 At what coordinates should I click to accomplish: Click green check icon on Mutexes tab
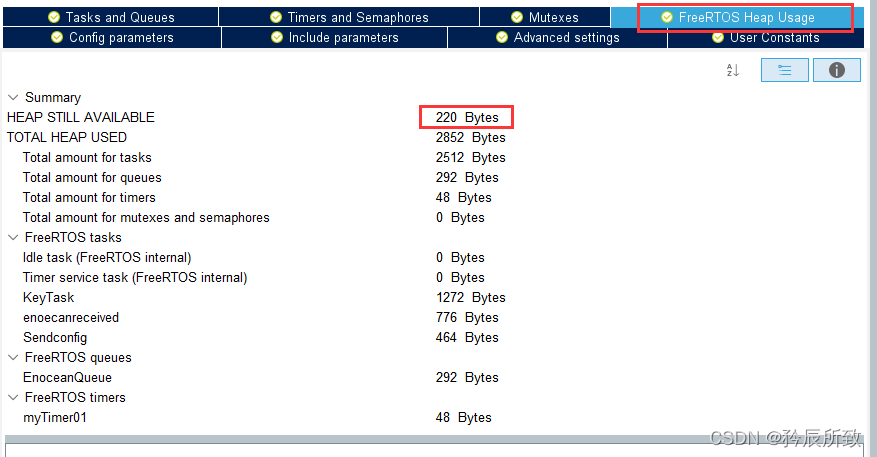(x=517, y=17)
